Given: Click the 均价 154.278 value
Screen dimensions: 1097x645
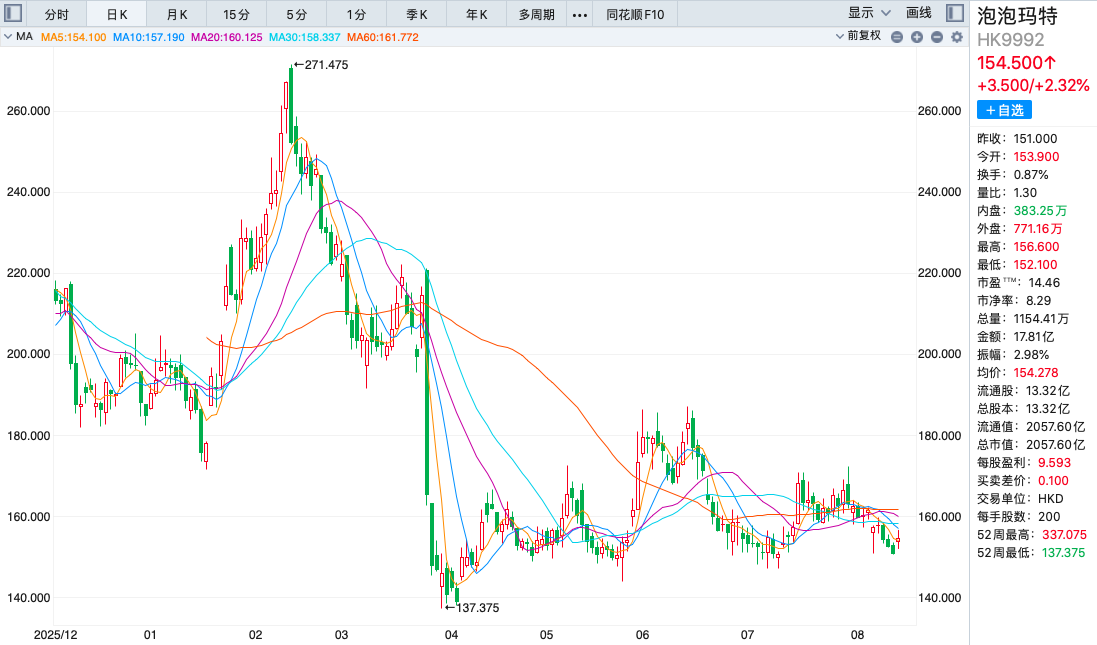Looking at the screenshot, I should [x=1036, y=373].
